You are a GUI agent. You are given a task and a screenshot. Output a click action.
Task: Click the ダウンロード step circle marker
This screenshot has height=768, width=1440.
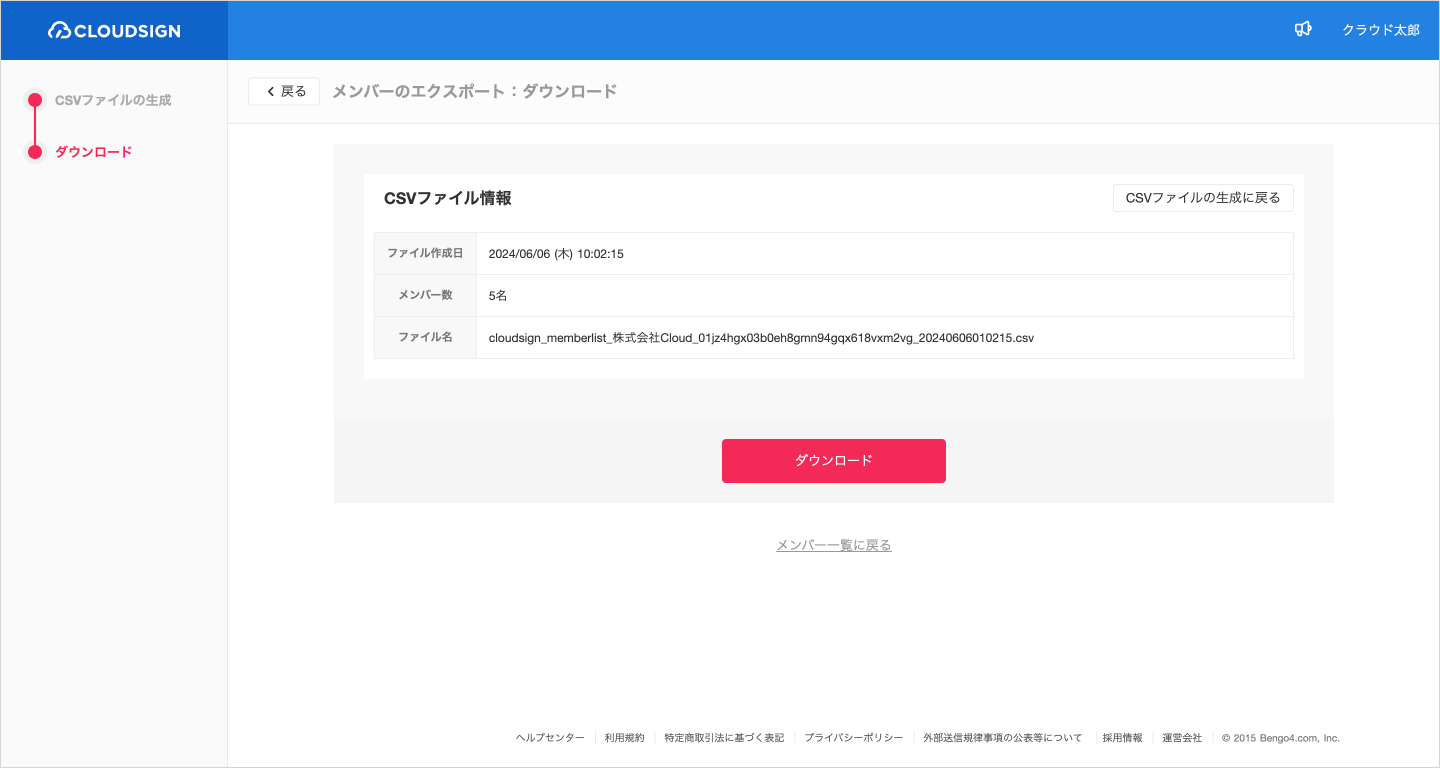click(35, 152)
